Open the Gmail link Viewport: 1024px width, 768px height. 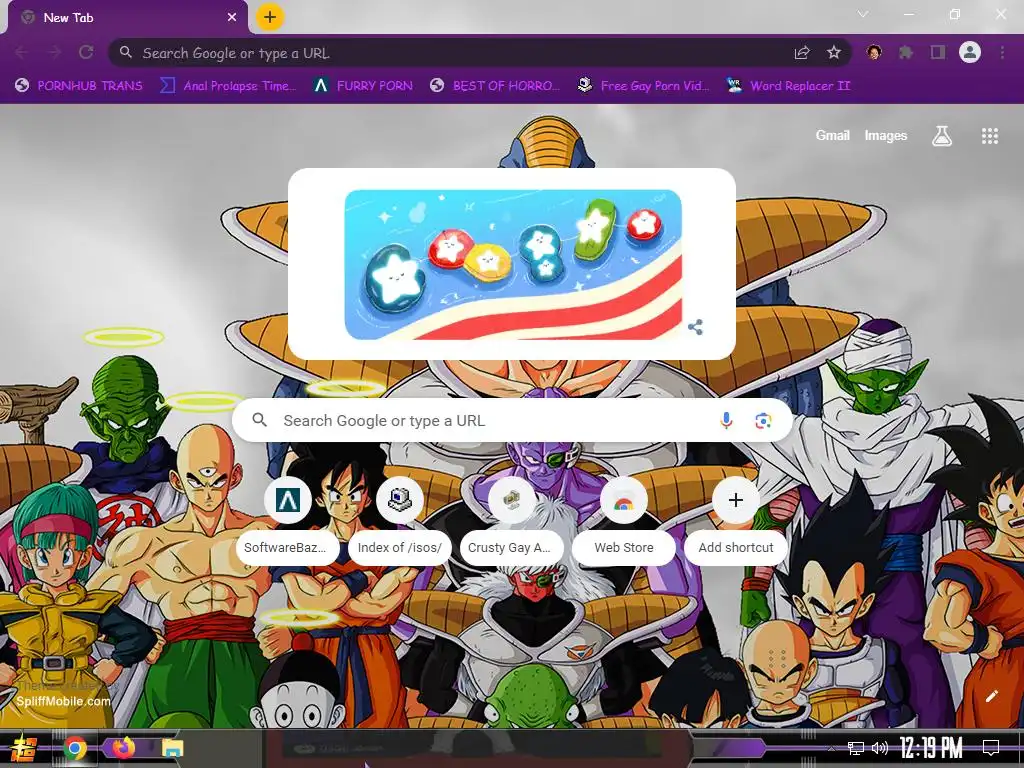833,135
